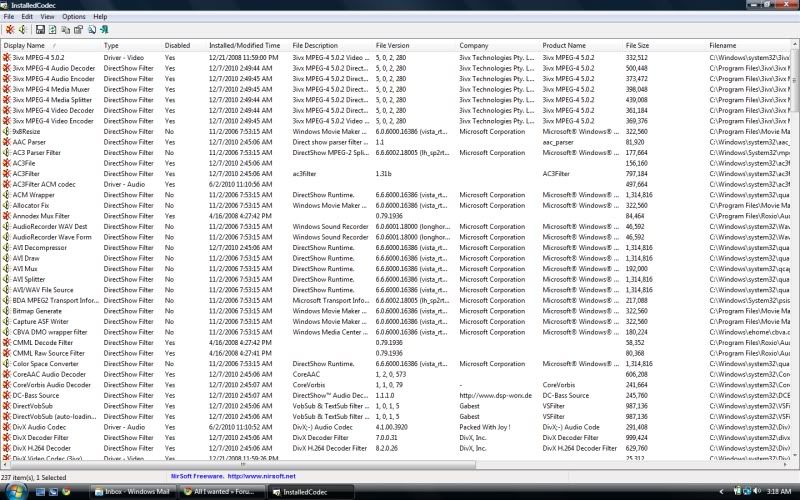Click the volume icon in system tray
Screen dimensions: 800x500
point(757,491)
